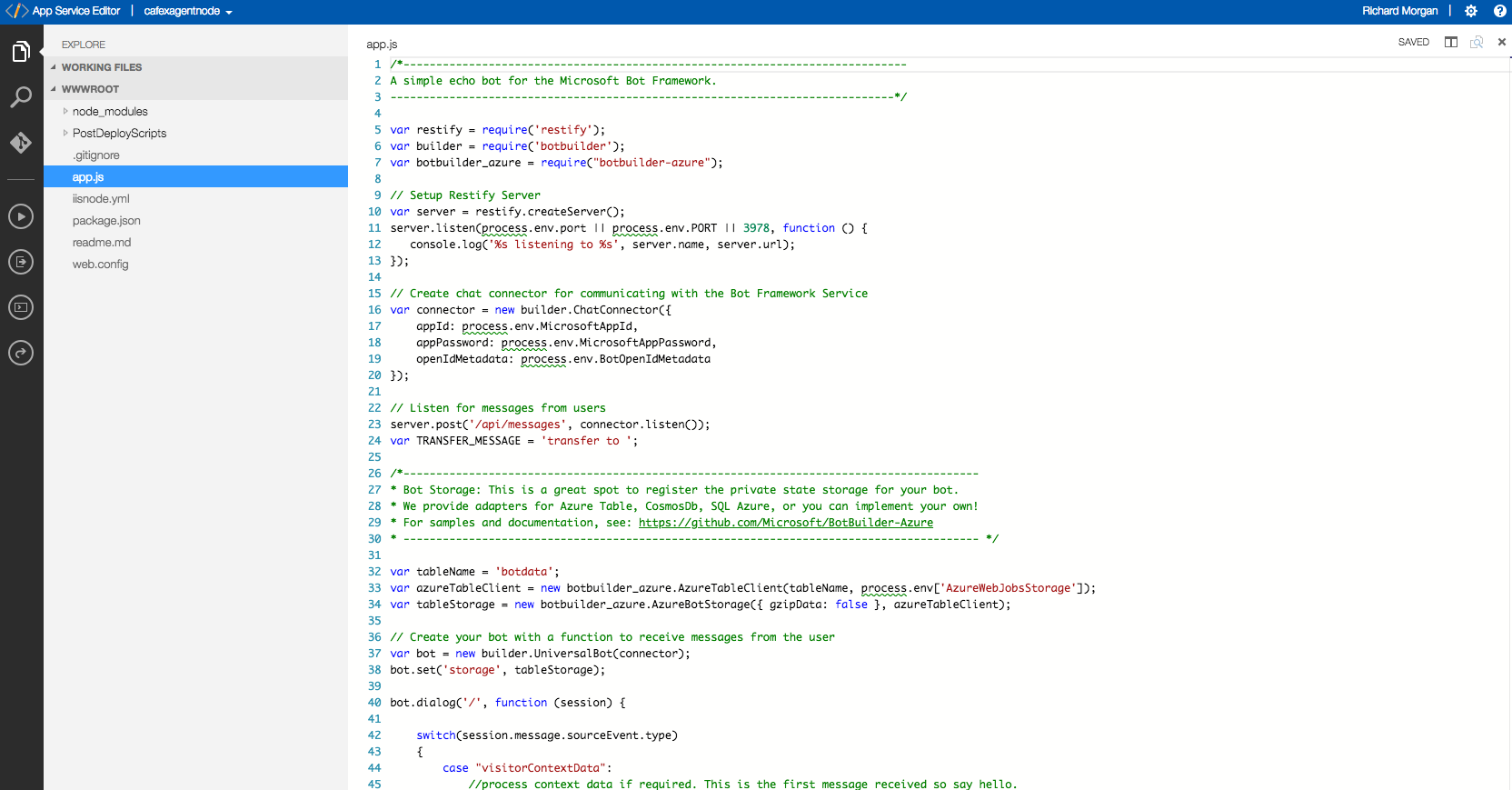Screen dimensions: 1512x790
Task: Click the 'Listen for messages from users' comment
Action: 498,407
